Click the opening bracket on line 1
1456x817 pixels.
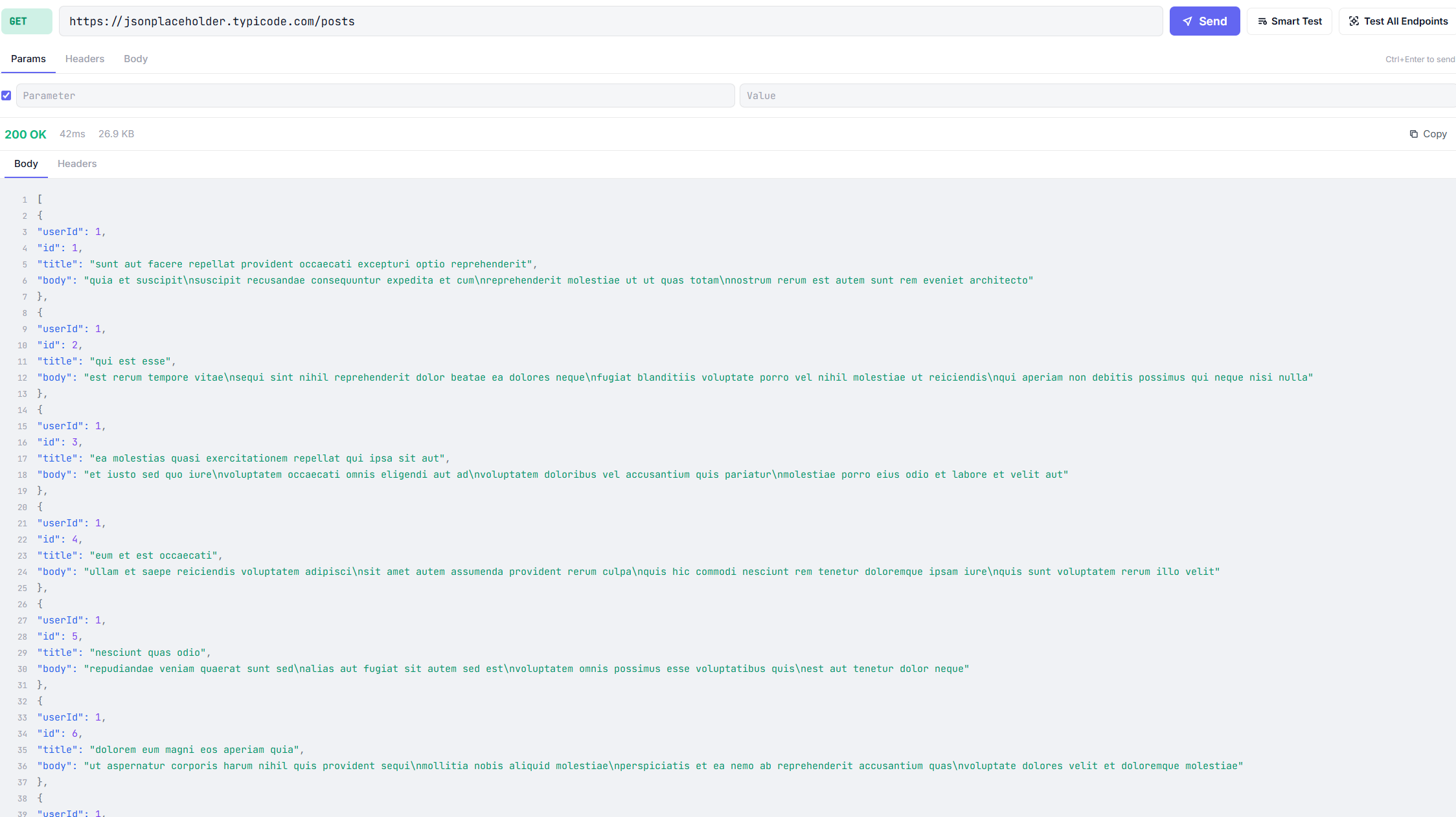[x=40, y=199]
